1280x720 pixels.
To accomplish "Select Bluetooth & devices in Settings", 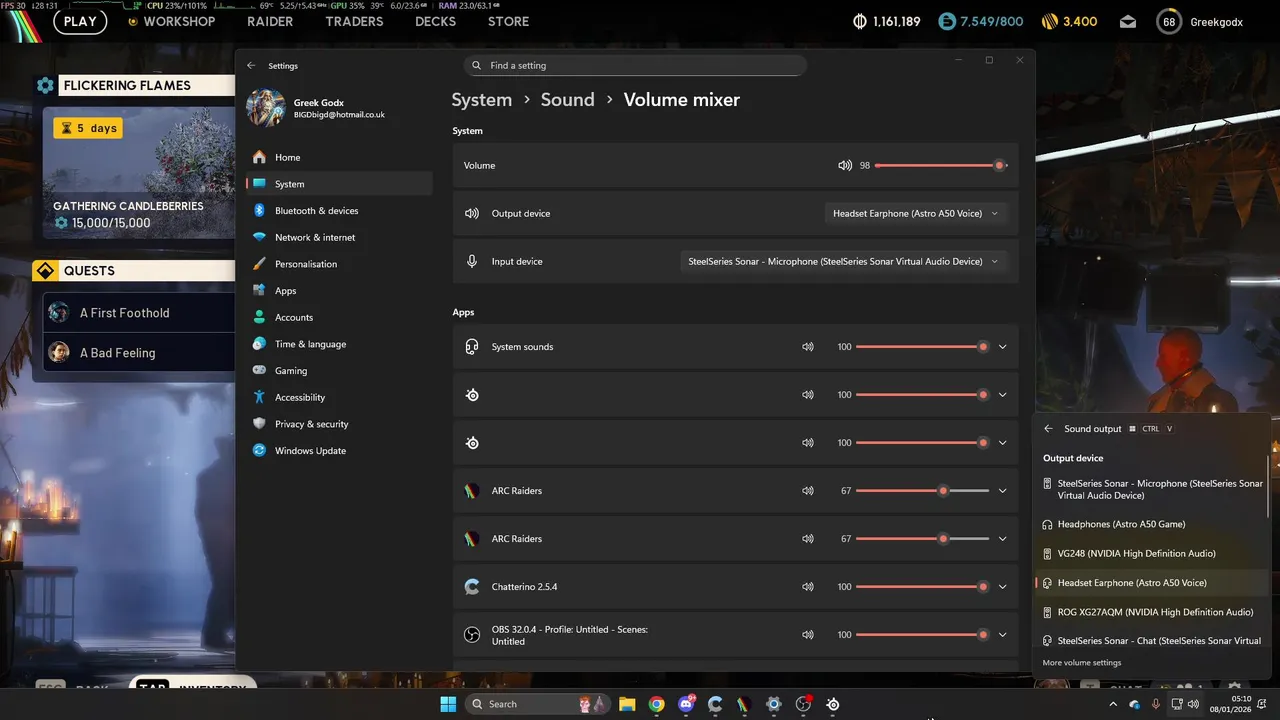I will [x=339, y=211].
